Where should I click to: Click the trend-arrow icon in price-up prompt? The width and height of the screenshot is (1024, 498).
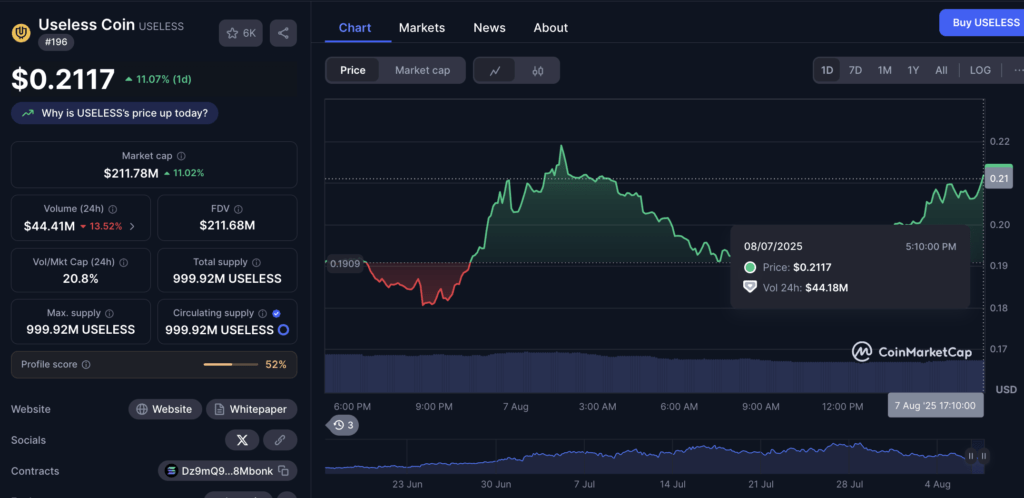(x=27, y=113)
